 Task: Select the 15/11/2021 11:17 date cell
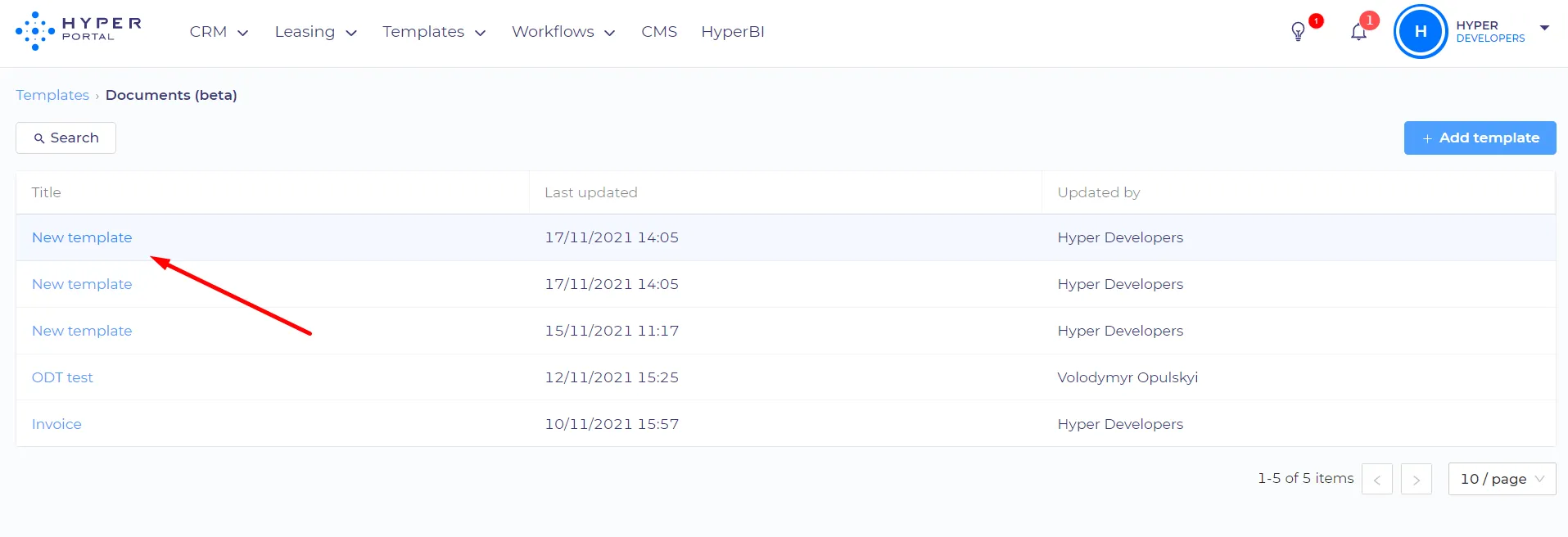[612, 331]
